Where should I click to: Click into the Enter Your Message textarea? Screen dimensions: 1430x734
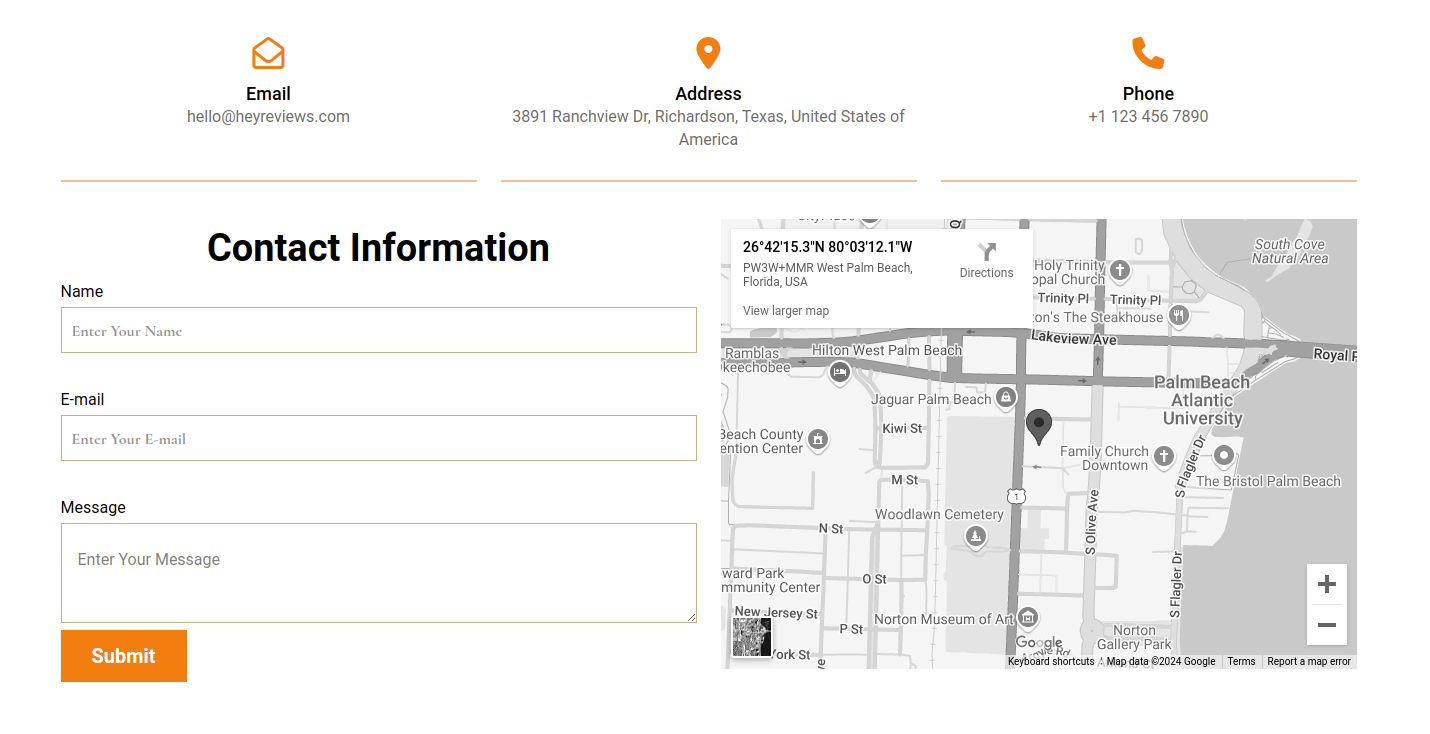pyautogui.click(x=378, y=572)
